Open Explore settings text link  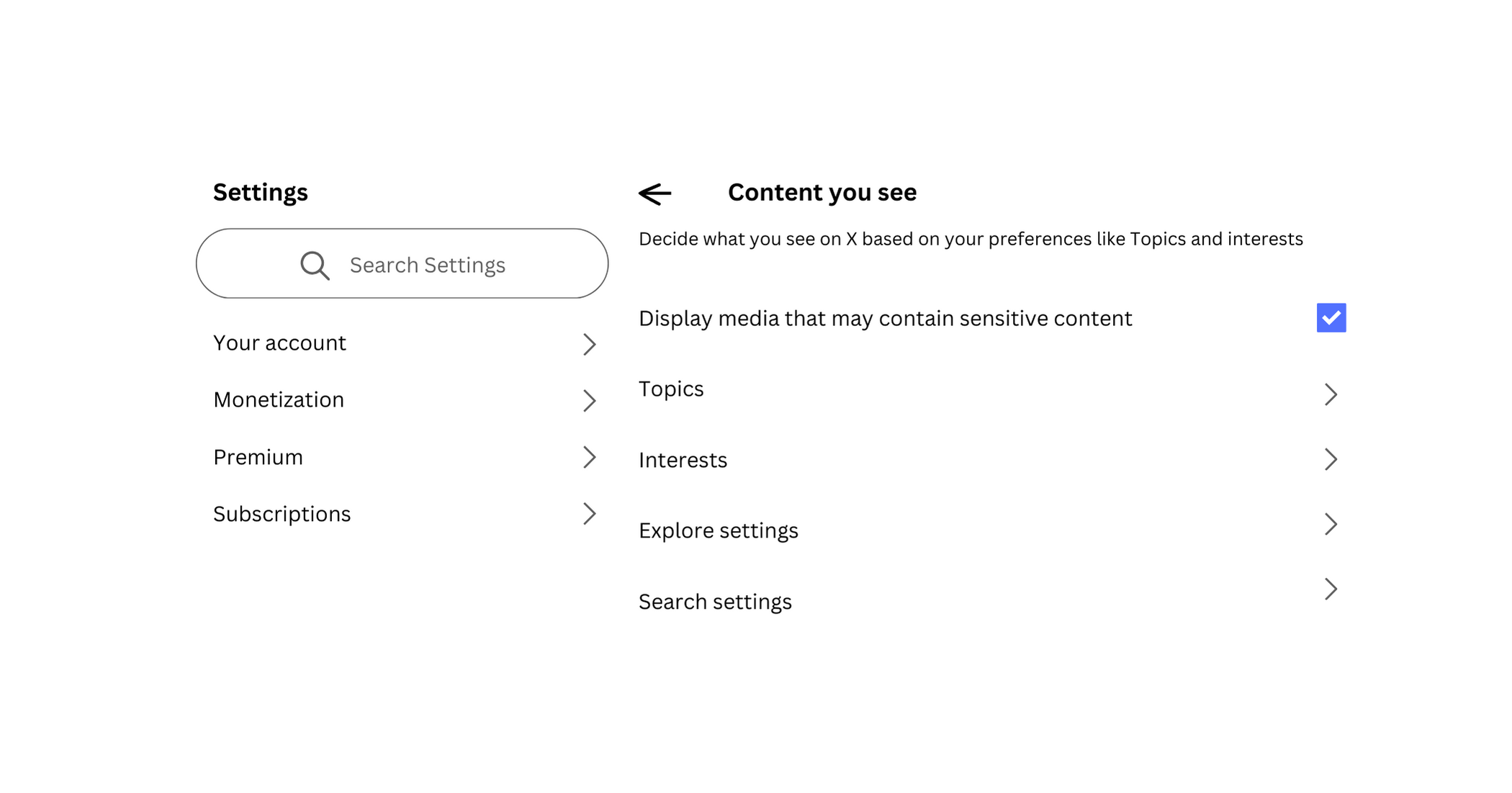tap(718, 531)
